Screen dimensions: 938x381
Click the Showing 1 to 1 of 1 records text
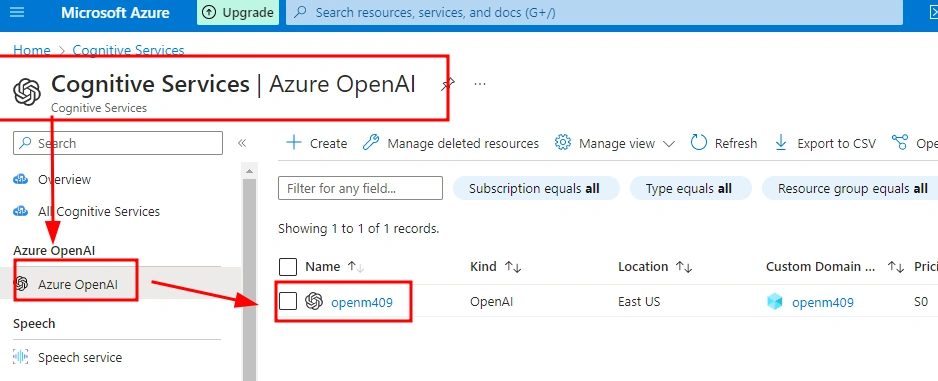point(358,228)
